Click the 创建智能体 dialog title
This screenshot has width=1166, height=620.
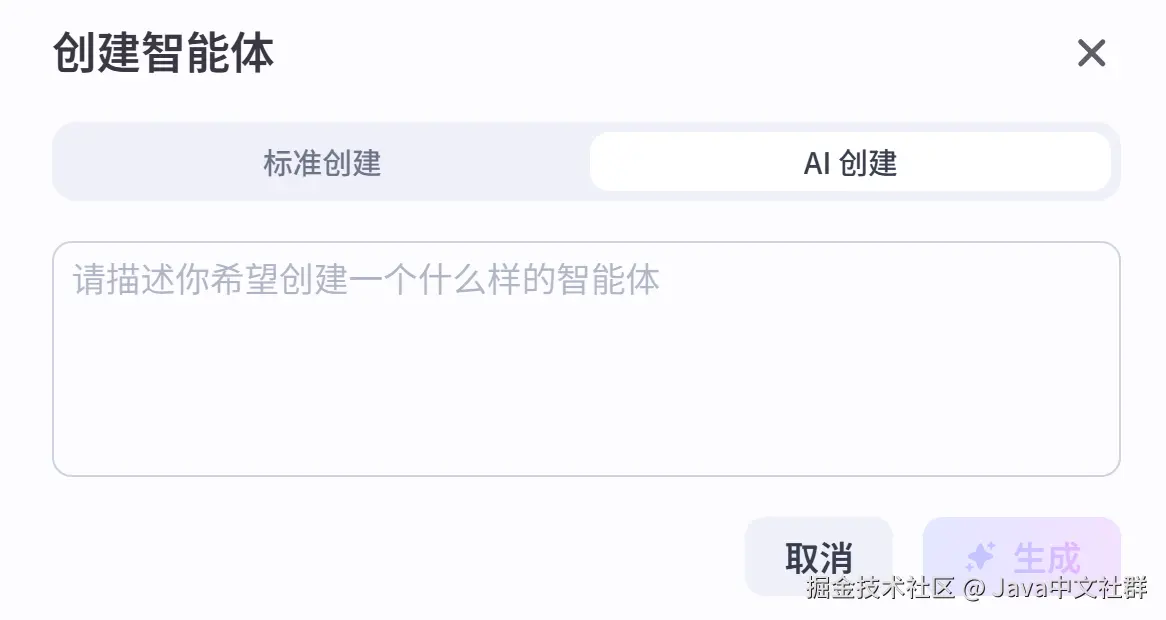[163, 53]
